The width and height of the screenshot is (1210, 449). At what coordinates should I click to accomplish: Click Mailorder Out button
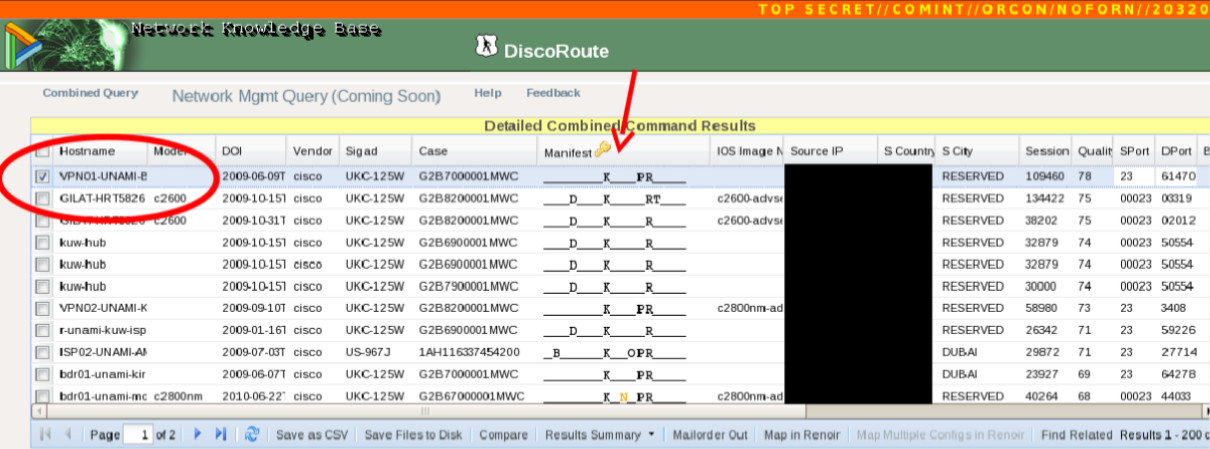(710, 435)
